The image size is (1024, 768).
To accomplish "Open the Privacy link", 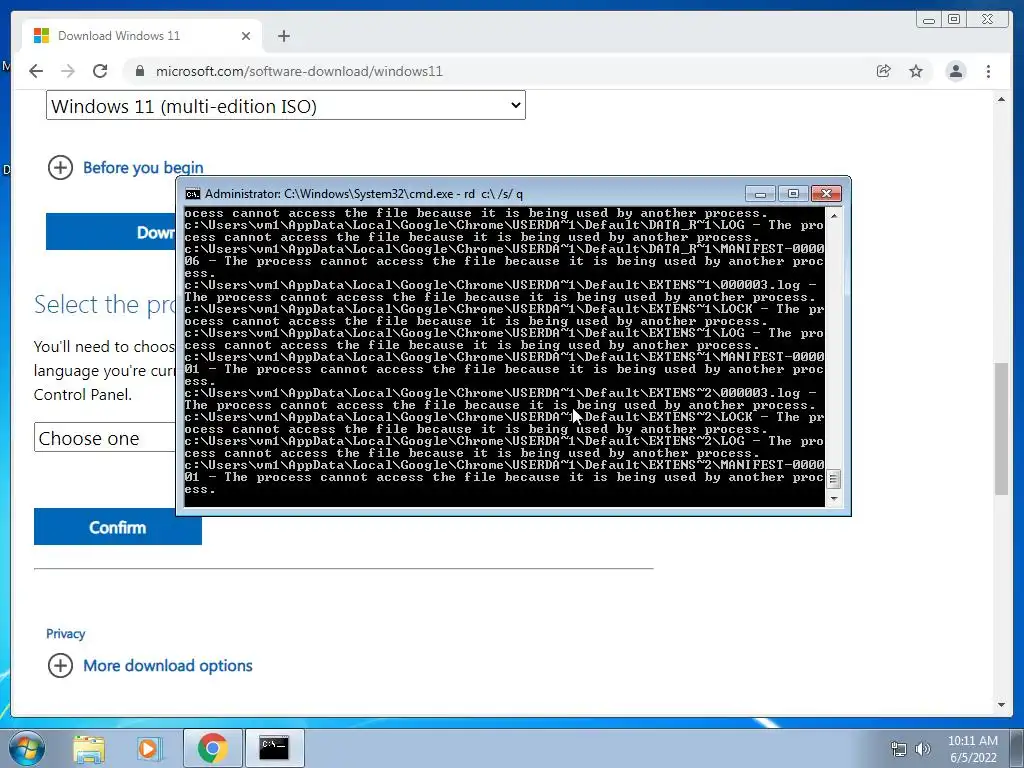I will pos(65,633).
